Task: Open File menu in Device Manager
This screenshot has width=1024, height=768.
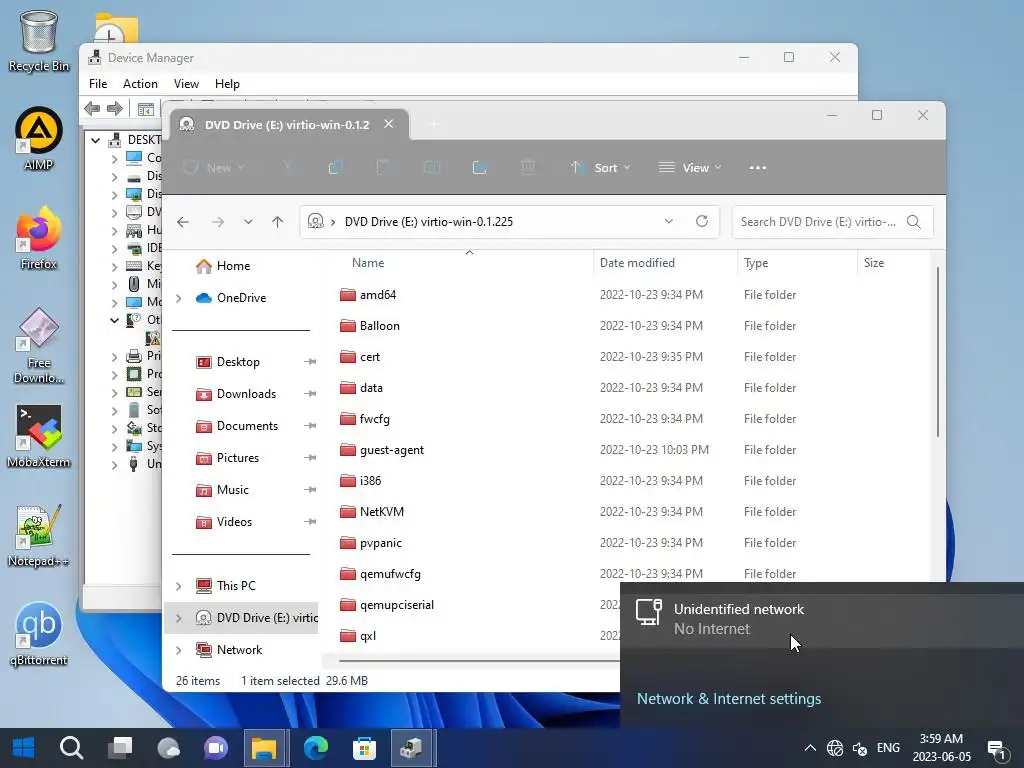Action: click(98, 84)
